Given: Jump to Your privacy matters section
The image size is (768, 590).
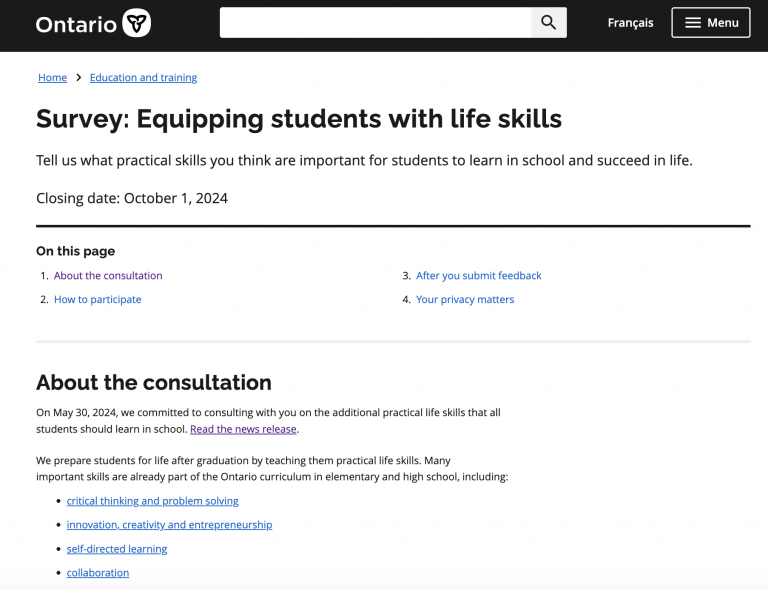Looking at the screenshot, I should click(x=465, y=300).
